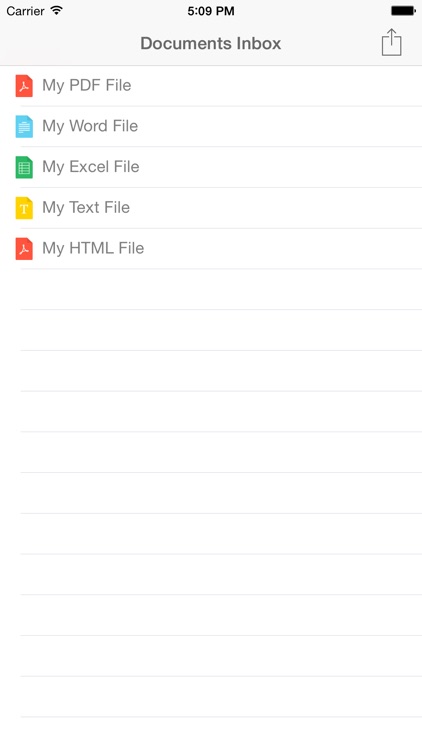Select the My Excel File label
The height and width of the screenshot is (750, 422).
click(x=91, y=167)
